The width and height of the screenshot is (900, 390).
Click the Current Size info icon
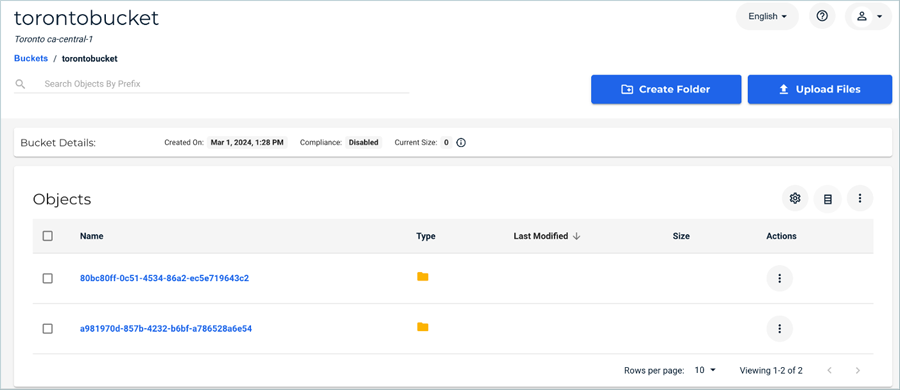(x=460, y=142)
